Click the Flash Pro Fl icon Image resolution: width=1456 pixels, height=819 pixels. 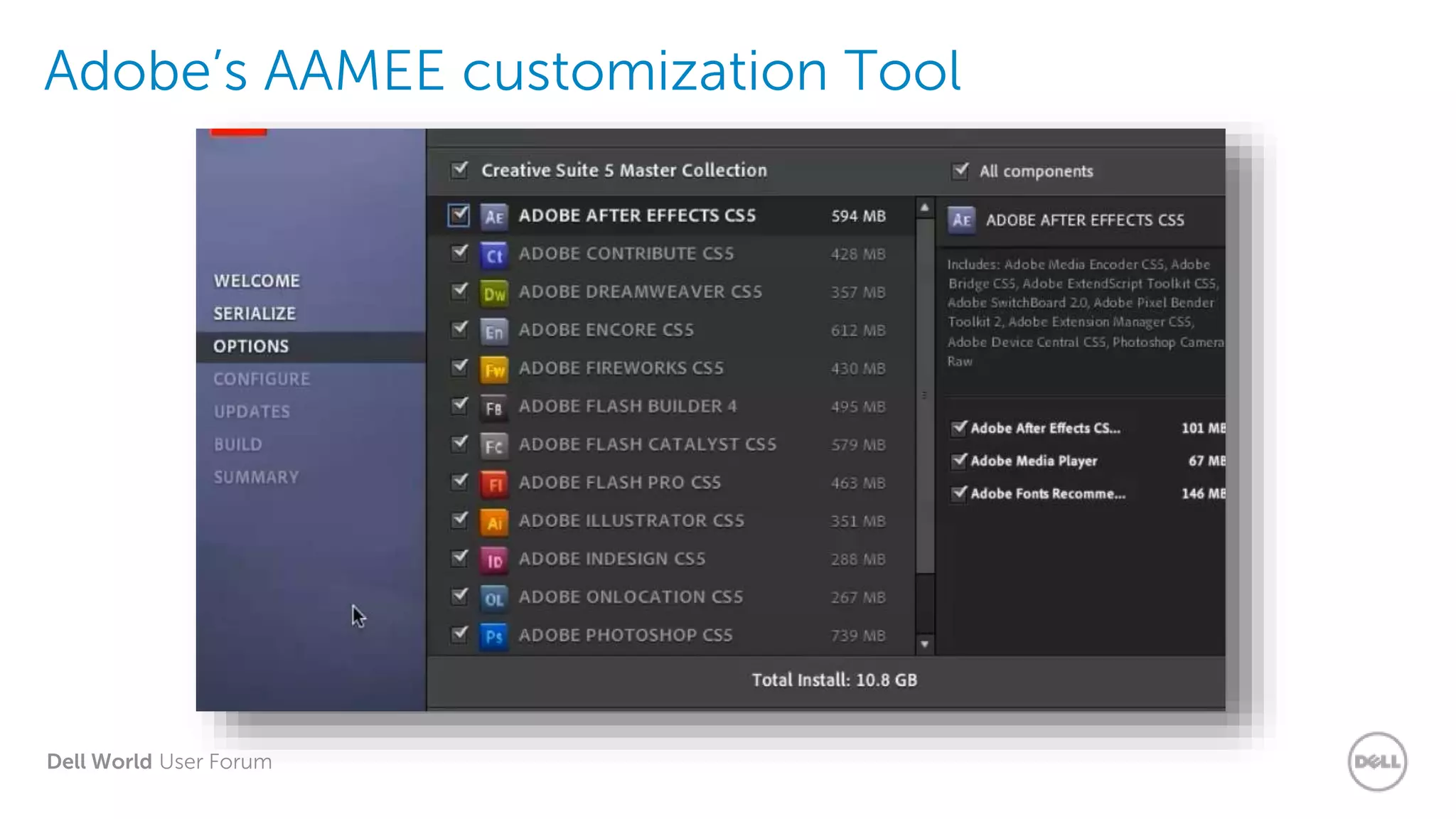coord(494,484)
